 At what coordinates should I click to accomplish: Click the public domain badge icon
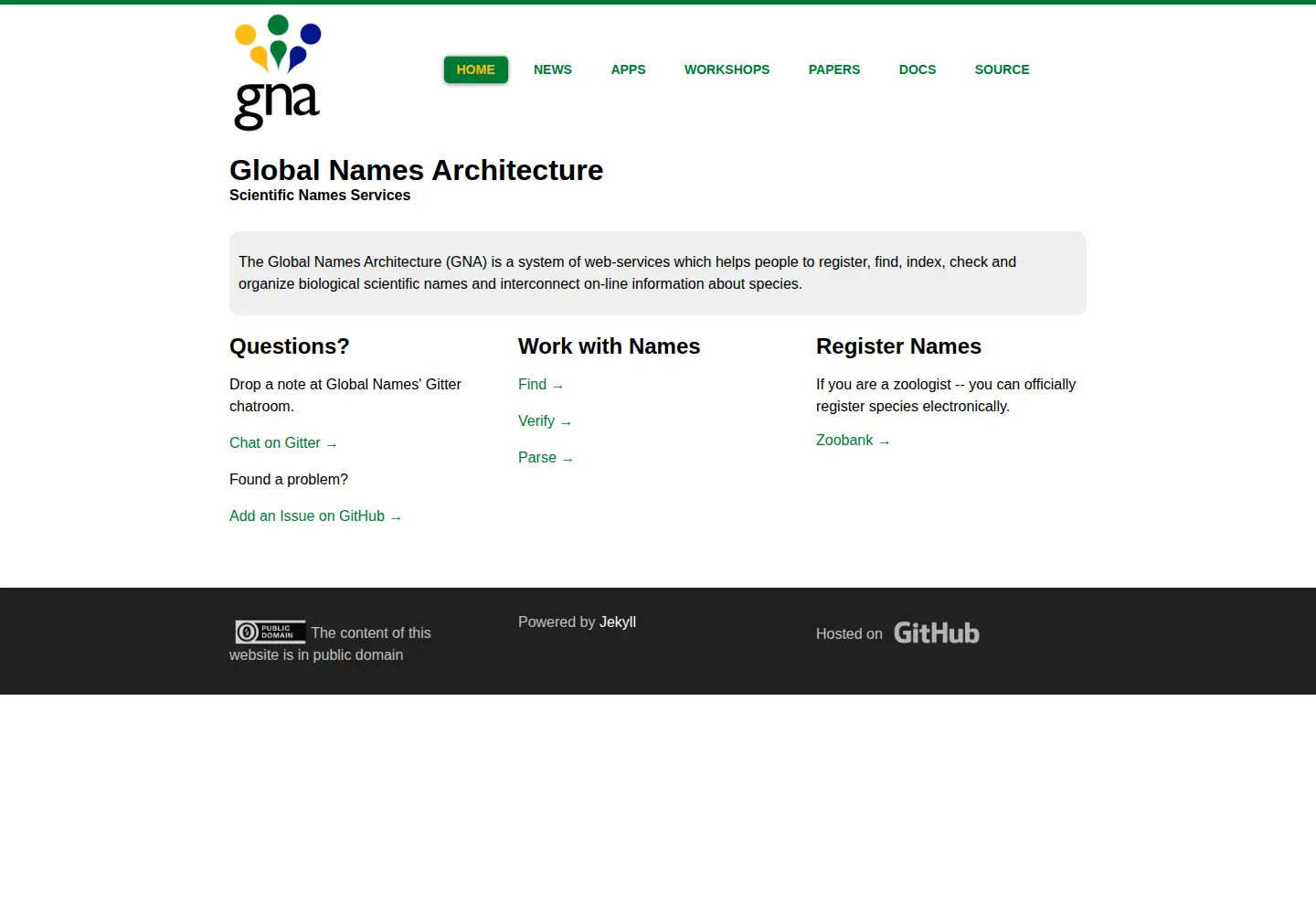pyautogui.click(x=271, y=632)
